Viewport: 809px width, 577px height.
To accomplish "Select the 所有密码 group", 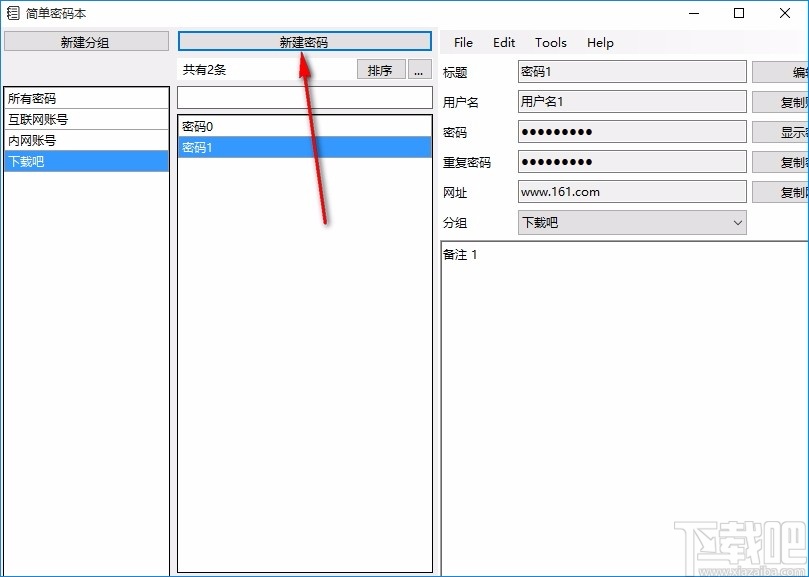I will [x=87, y=98].
